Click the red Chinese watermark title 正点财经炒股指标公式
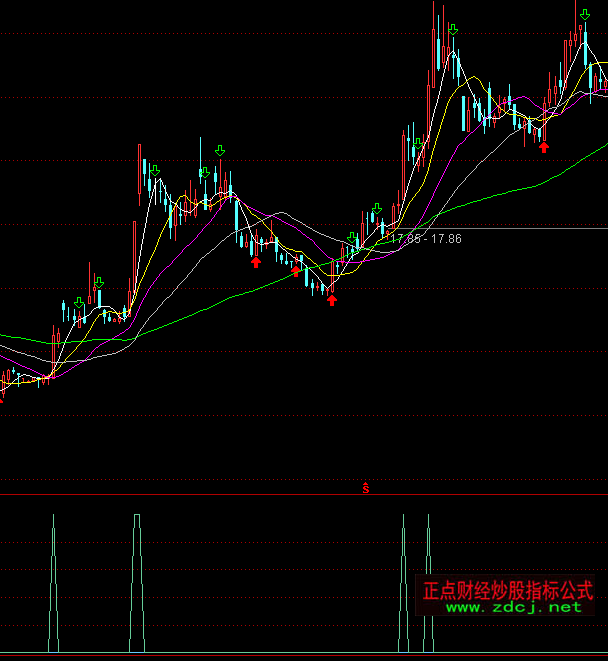 (507, 590)
